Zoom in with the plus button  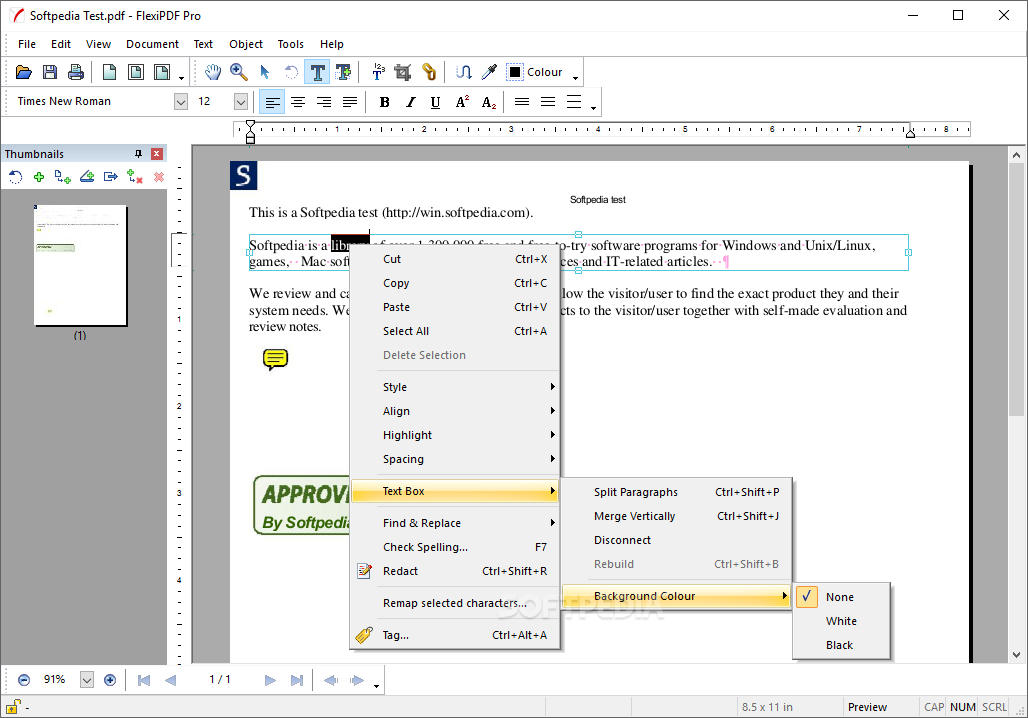click(x=110, y=680)
